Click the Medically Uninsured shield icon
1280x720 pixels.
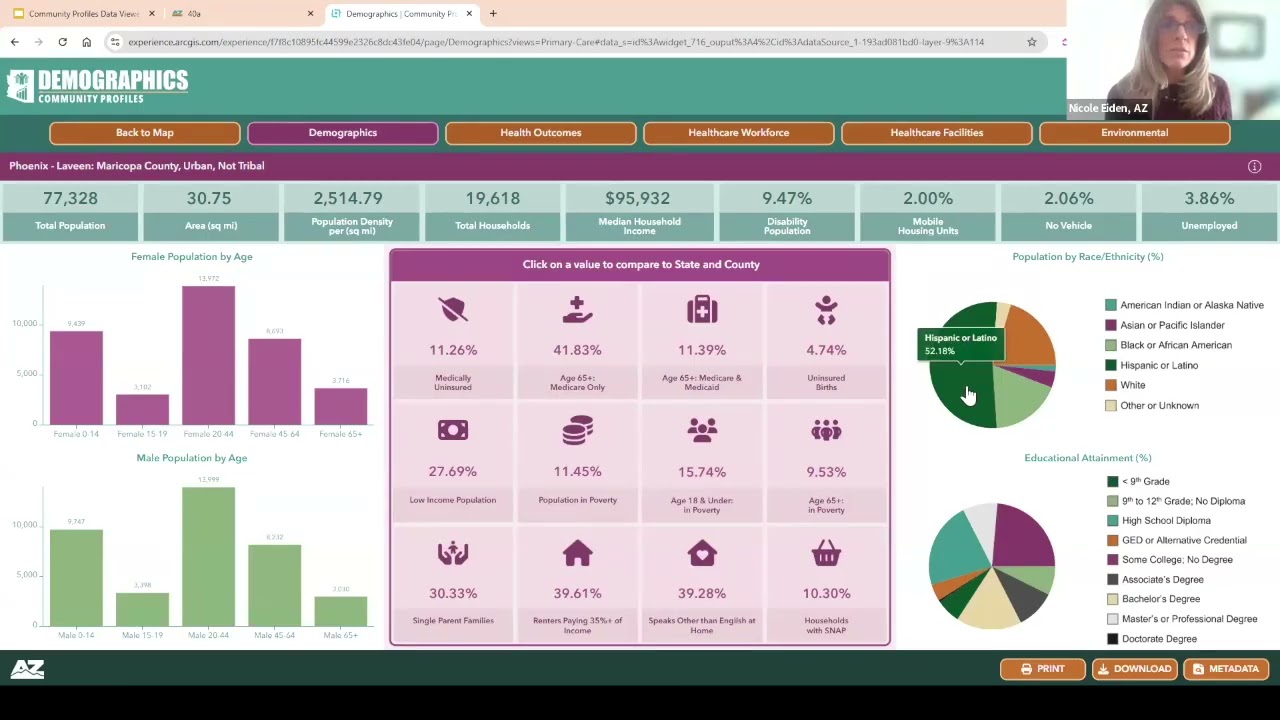(x=453, y=310)
